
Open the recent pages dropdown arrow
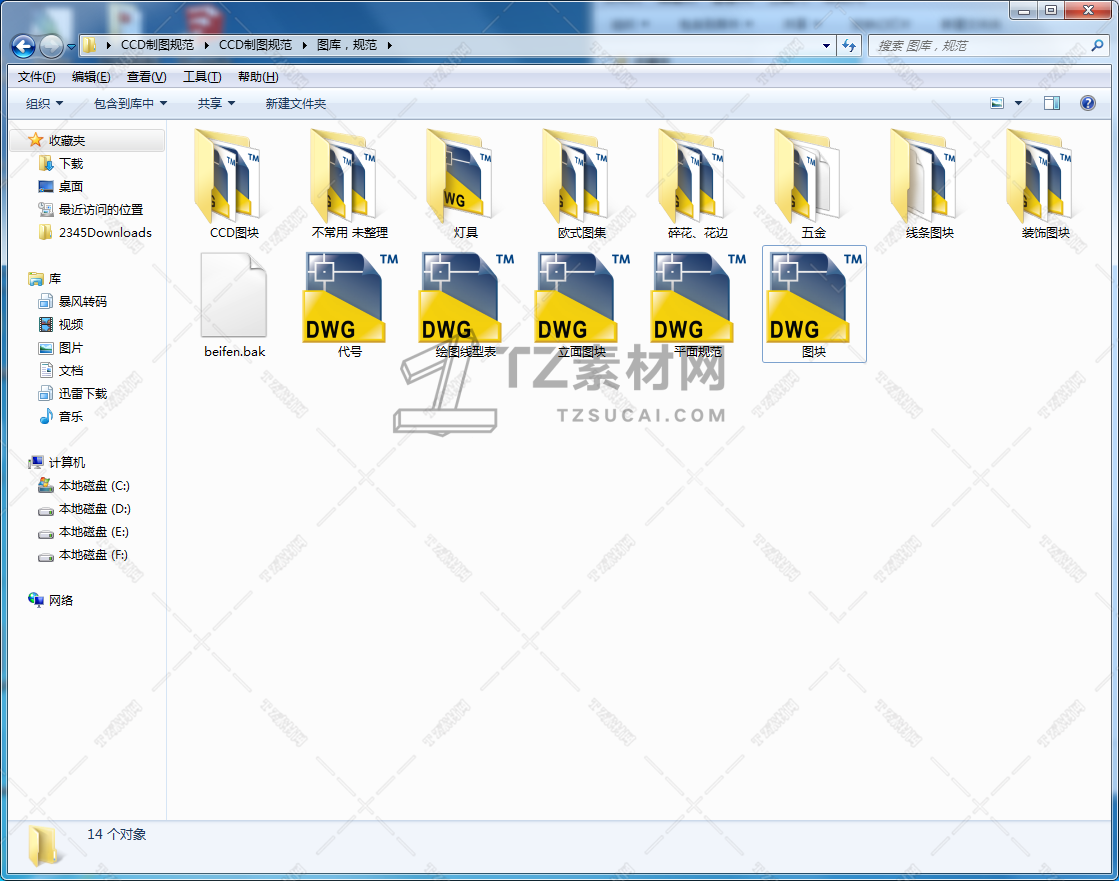[71, 47]
